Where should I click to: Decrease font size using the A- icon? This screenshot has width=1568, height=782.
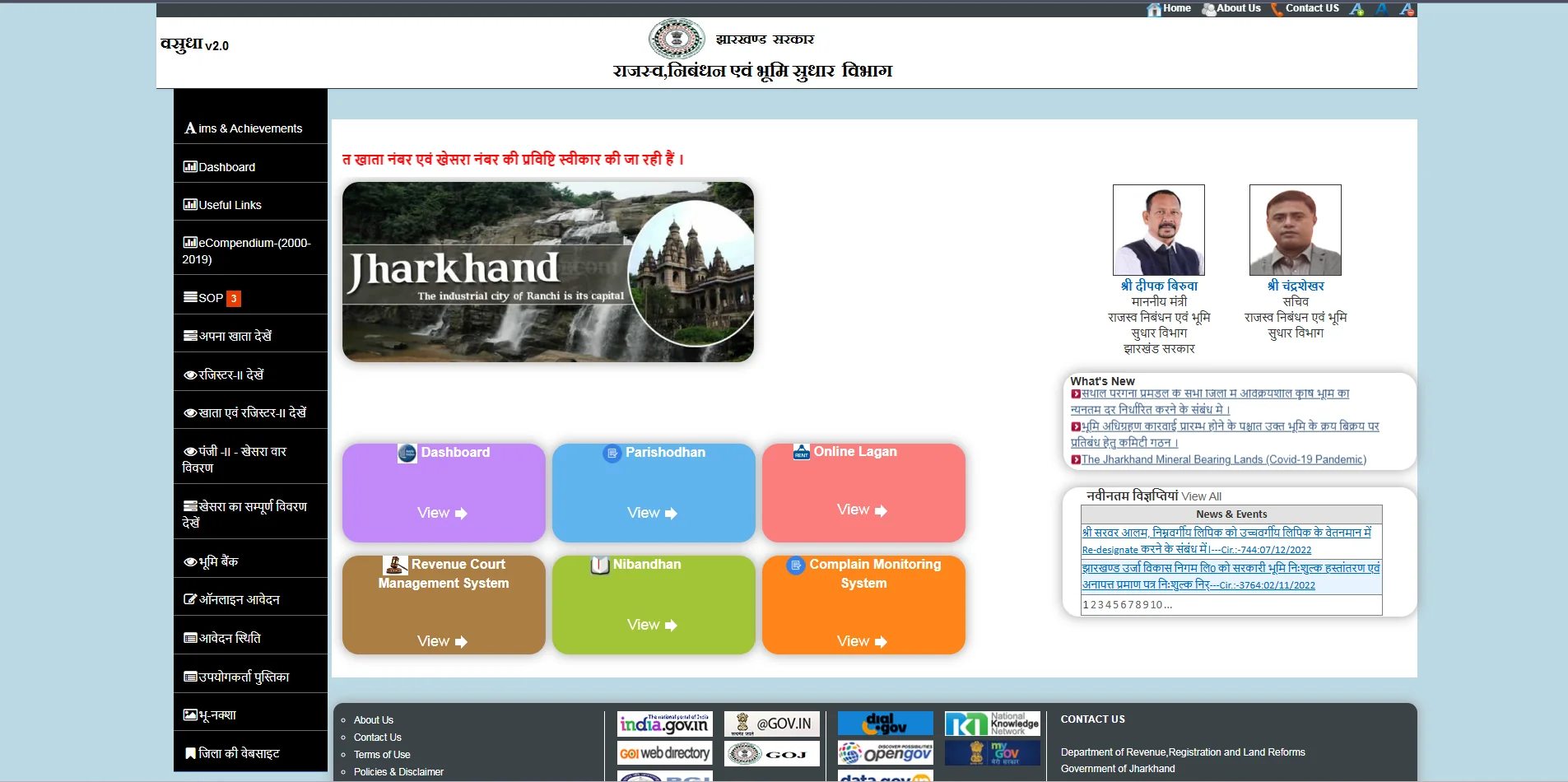click(1407, 8)
